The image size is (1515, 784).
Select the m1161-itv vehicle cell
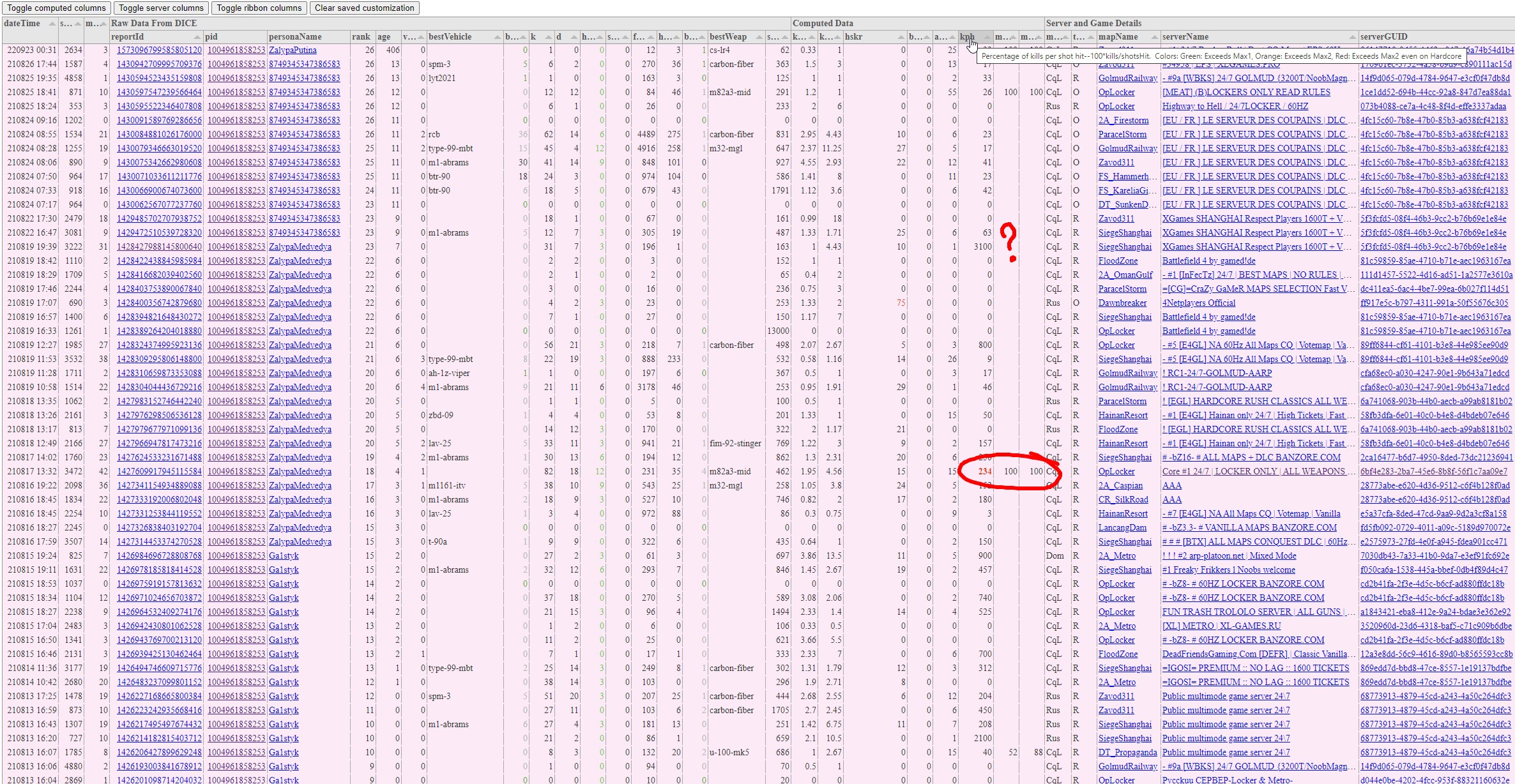465,486
